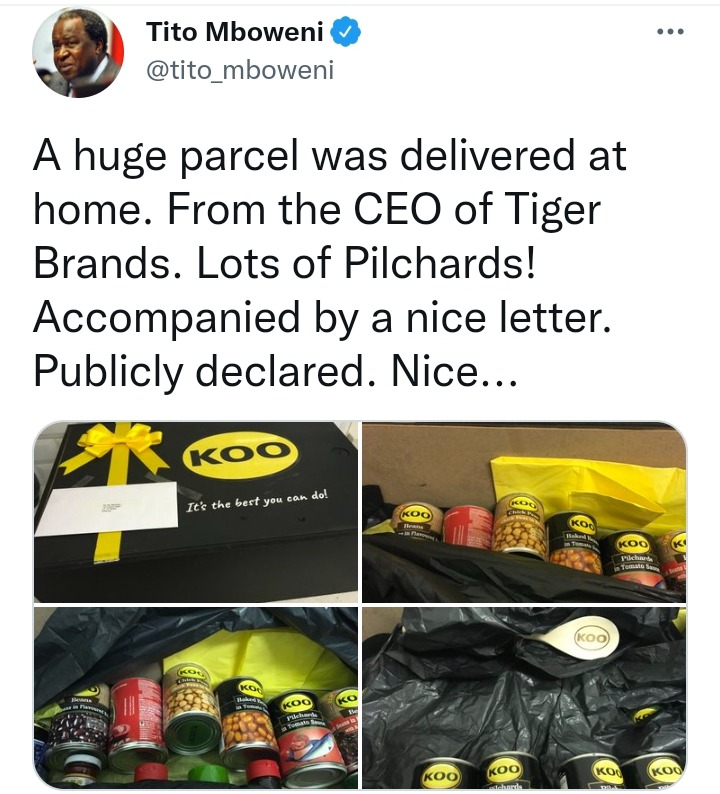Image resolution: width=720 pixels, height=794 pixels.
Task: Click the word "Pilchards!" in the tweet
Action: (439, 263)
